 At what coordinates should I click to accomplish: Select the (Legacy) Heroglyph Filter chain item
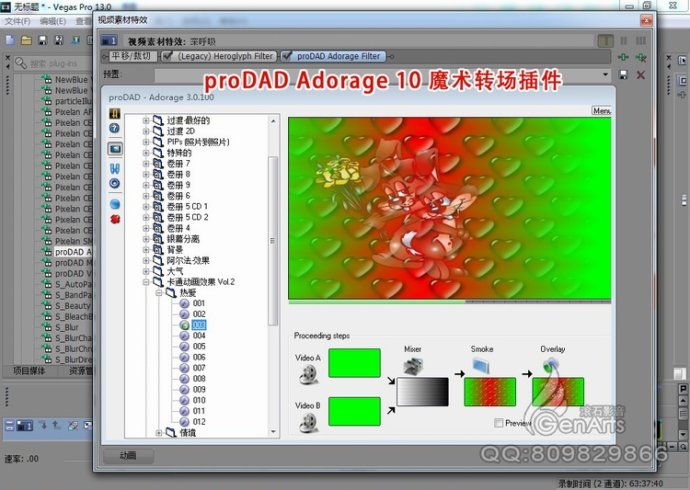[x=219, y=56]
